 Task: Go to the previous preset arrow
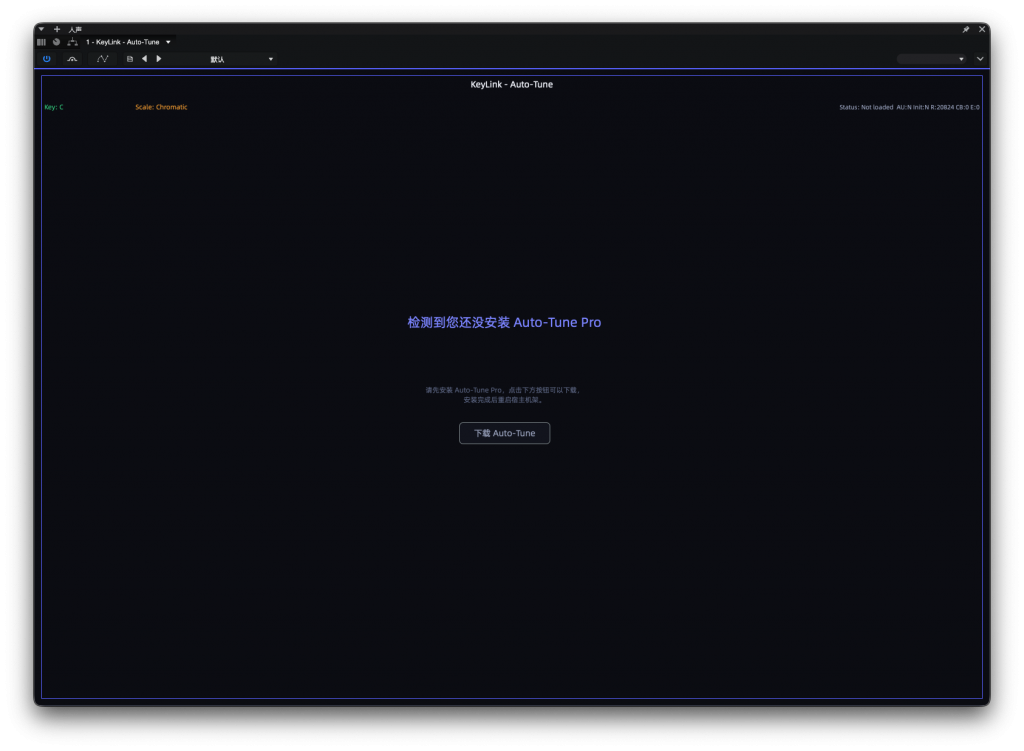(144, 59)
